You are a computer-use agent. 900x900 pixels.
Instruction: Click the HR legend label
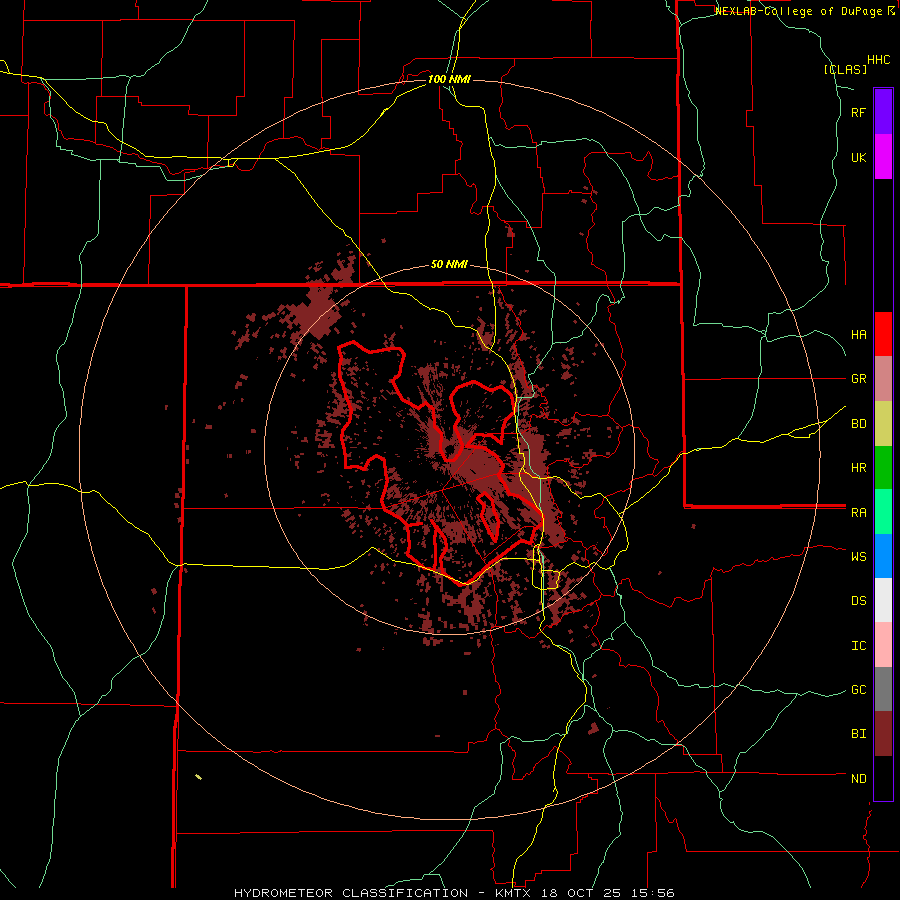(858, 468)
